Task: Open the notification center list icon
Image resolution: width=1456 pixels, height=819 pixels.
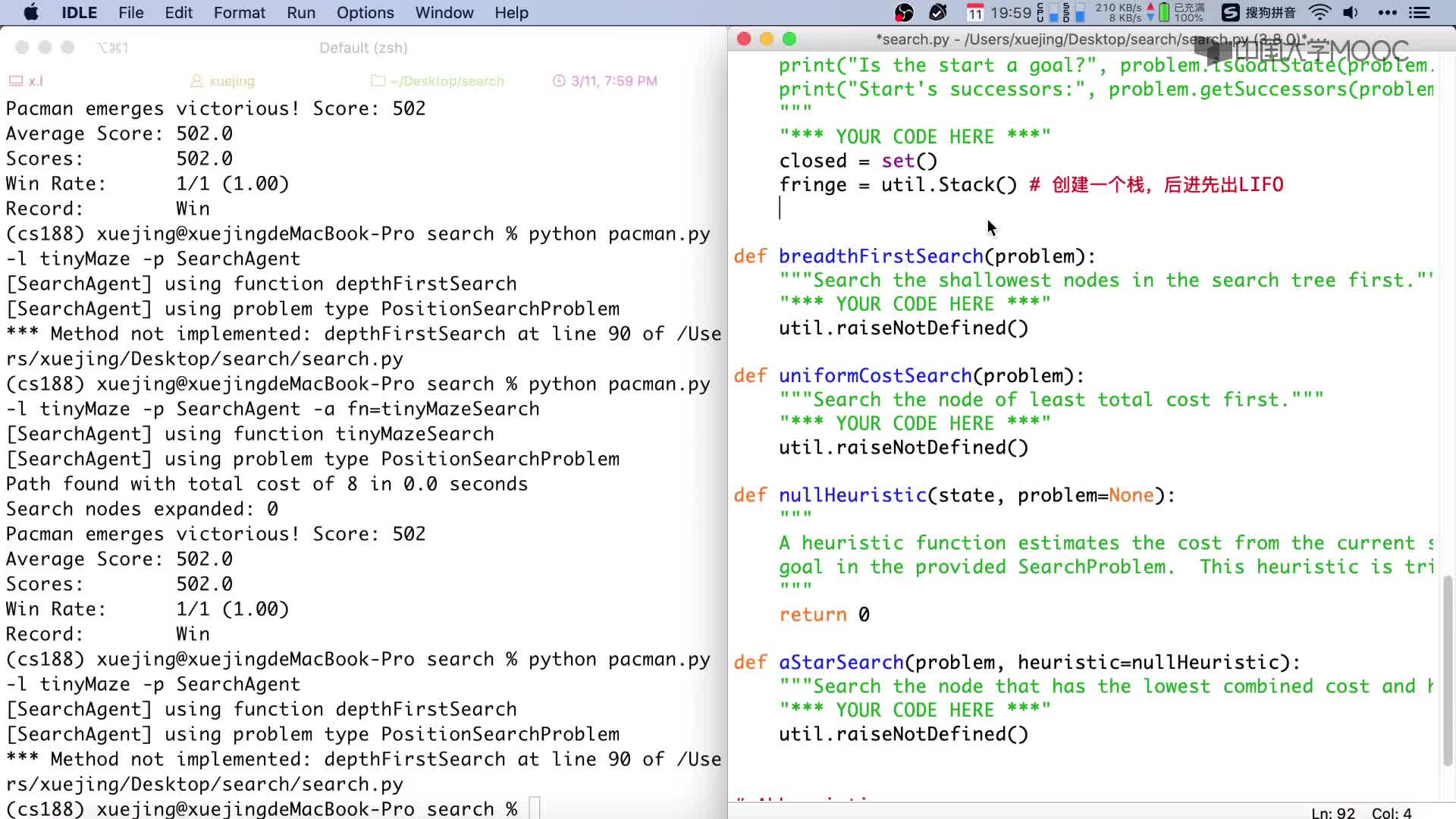Action: point(1419,13)
